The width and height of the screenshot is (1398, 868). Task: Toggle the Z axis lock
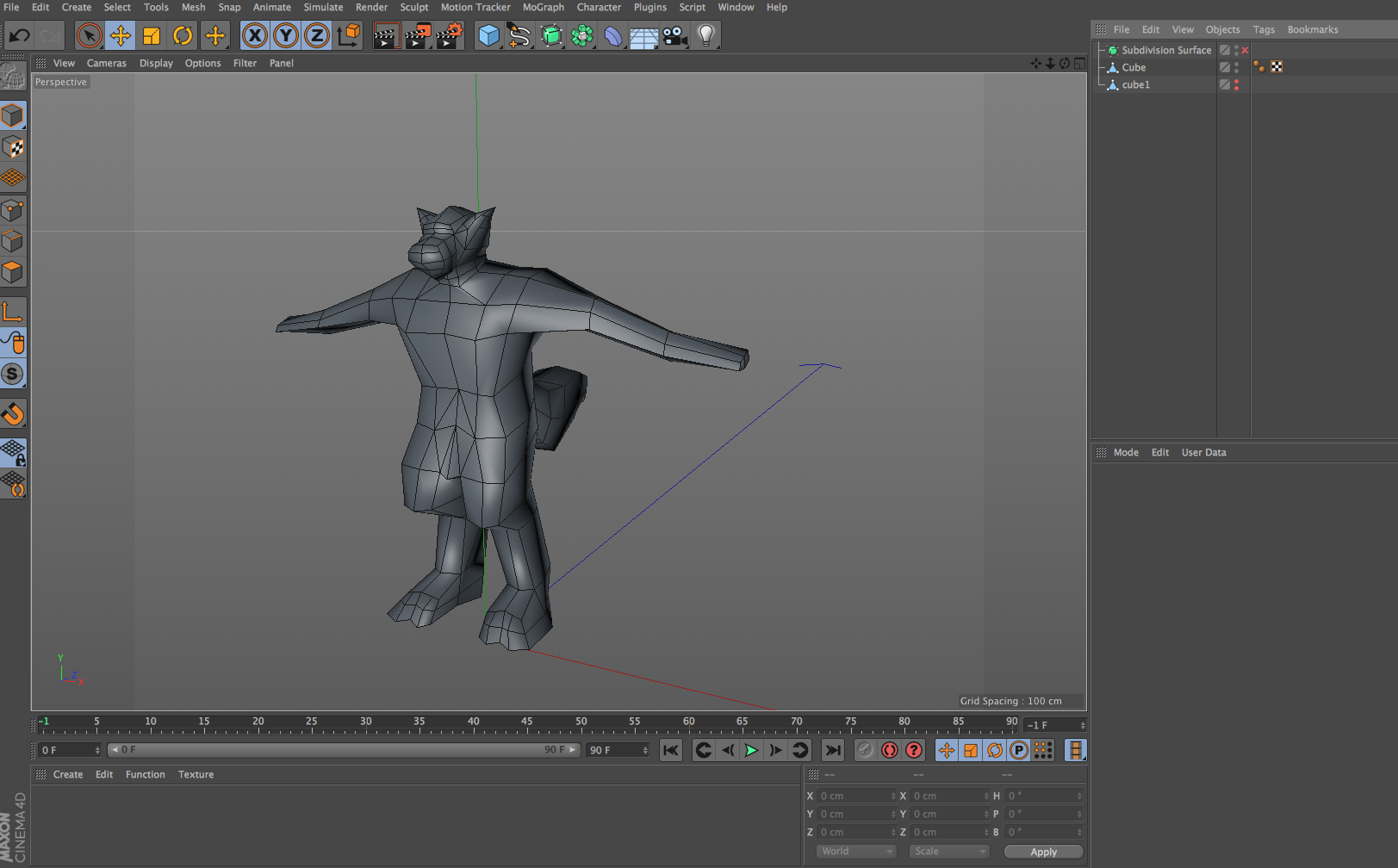point(317,36)
